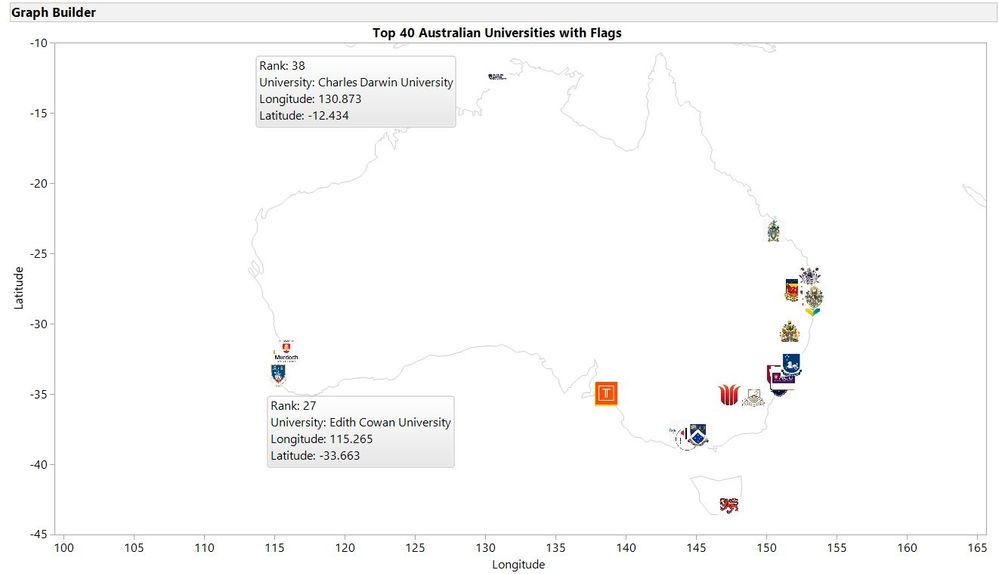Click the 150 tick on longitude axis
Viewport: 999px width, 574px height.
click(x=766, y=548)
